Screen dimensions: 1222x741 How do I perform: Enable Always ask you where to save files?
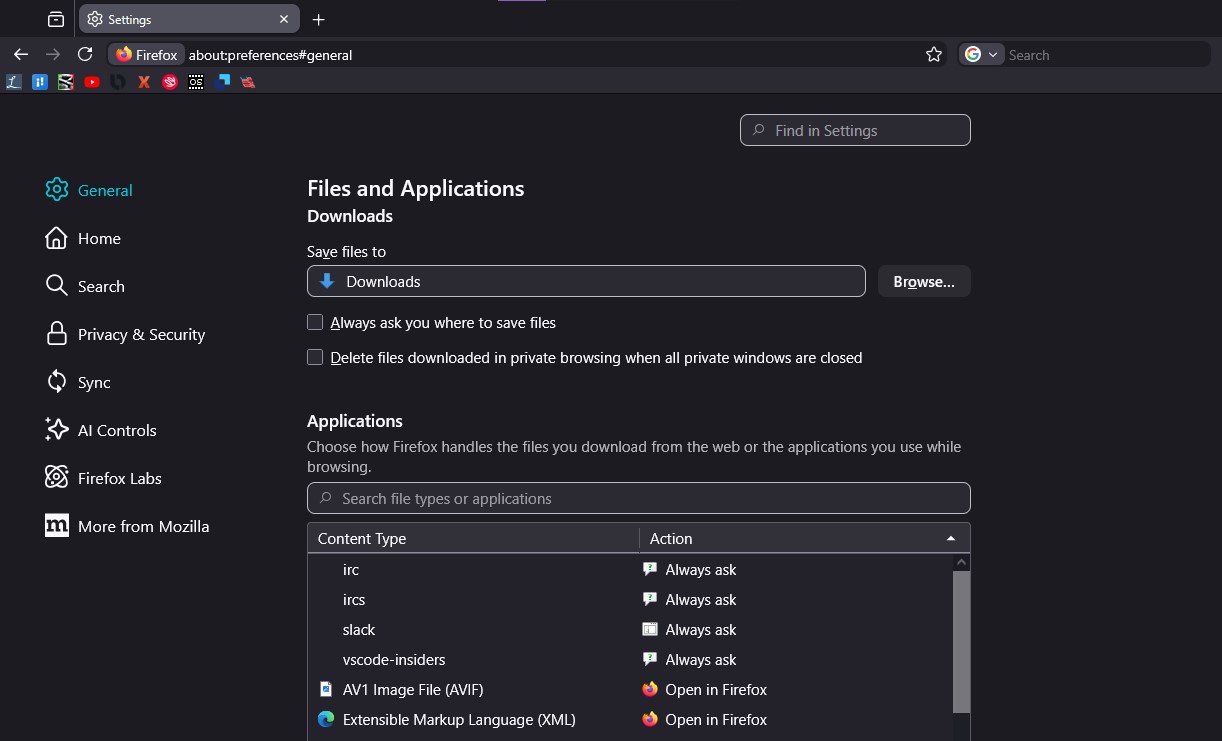click(315, 322)
